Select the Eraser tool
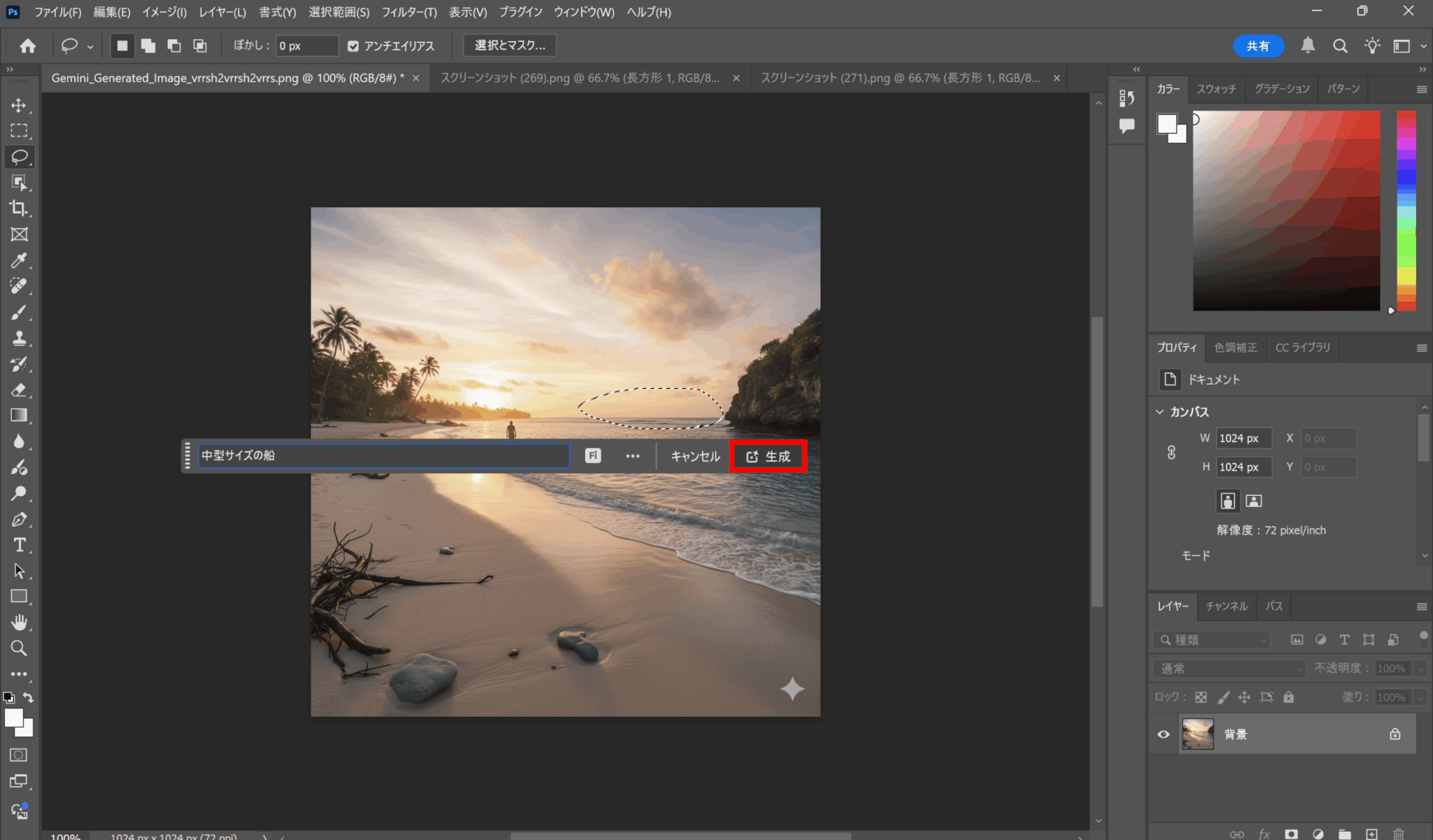The width and height of the screenshot is (1433, 840). (19, 390)
